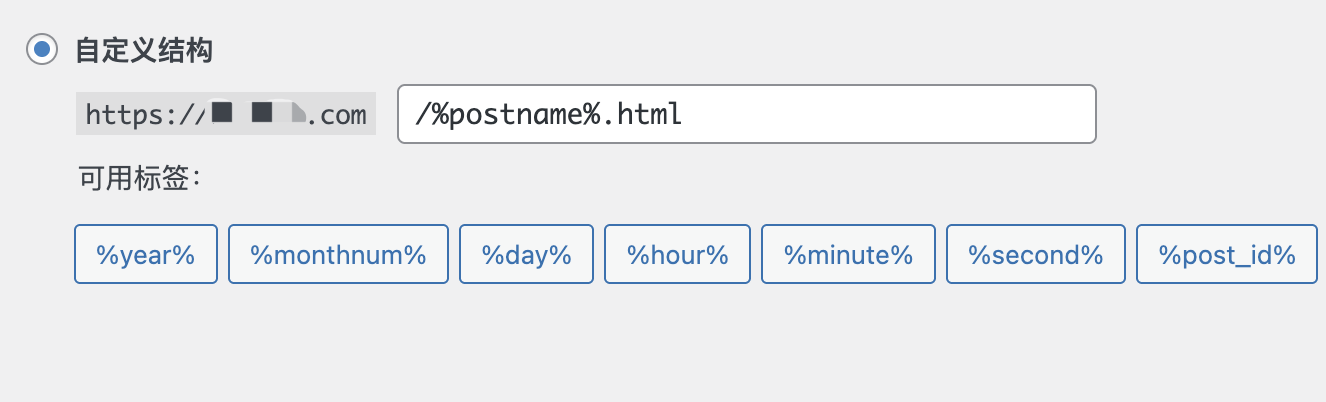
Task: Click the colon after 可用标签
Action: point(196,180)
